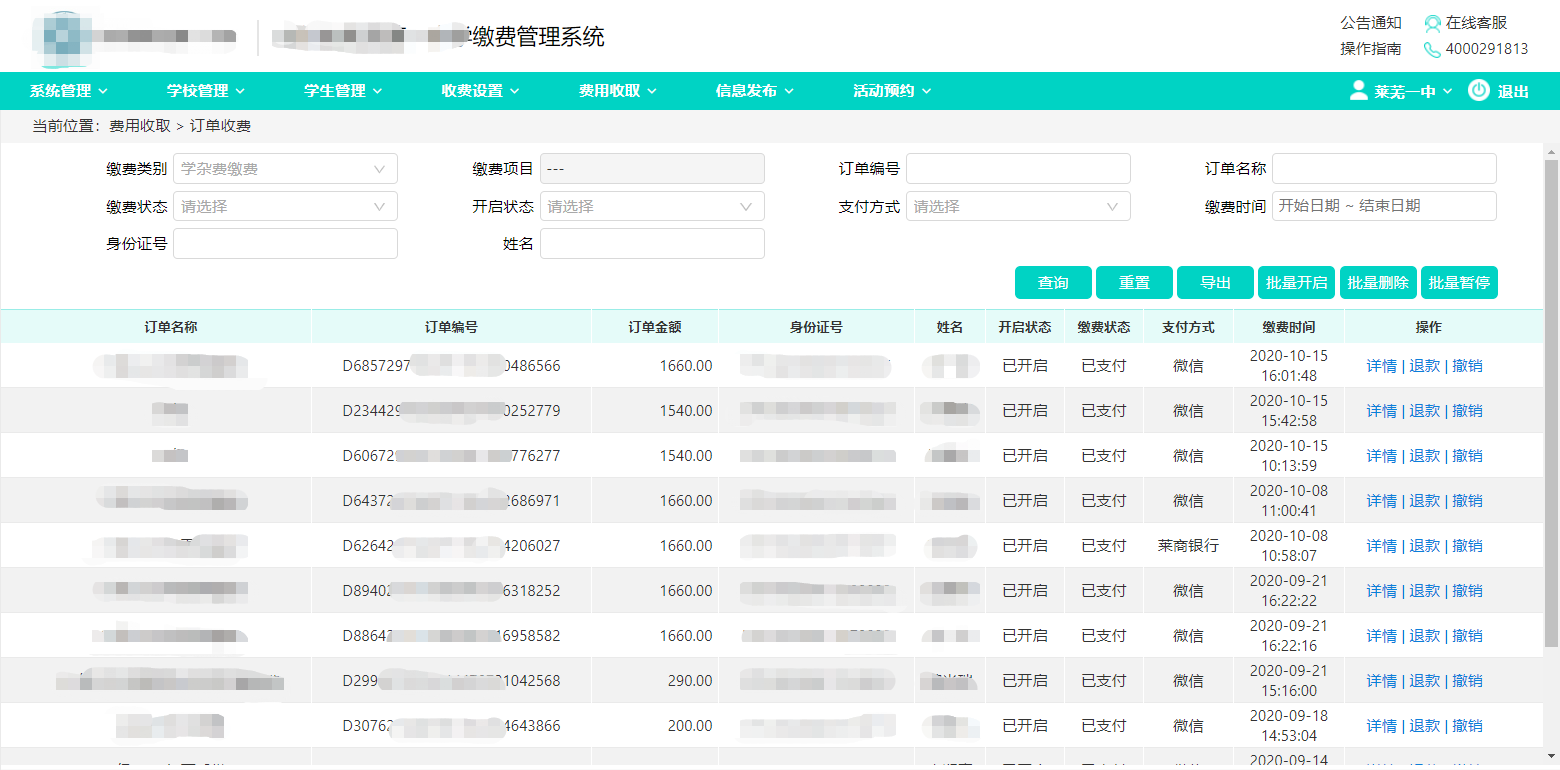Click the power logout icon
This screenshot has height=770, width=1560.
(x=1479, y=90)
